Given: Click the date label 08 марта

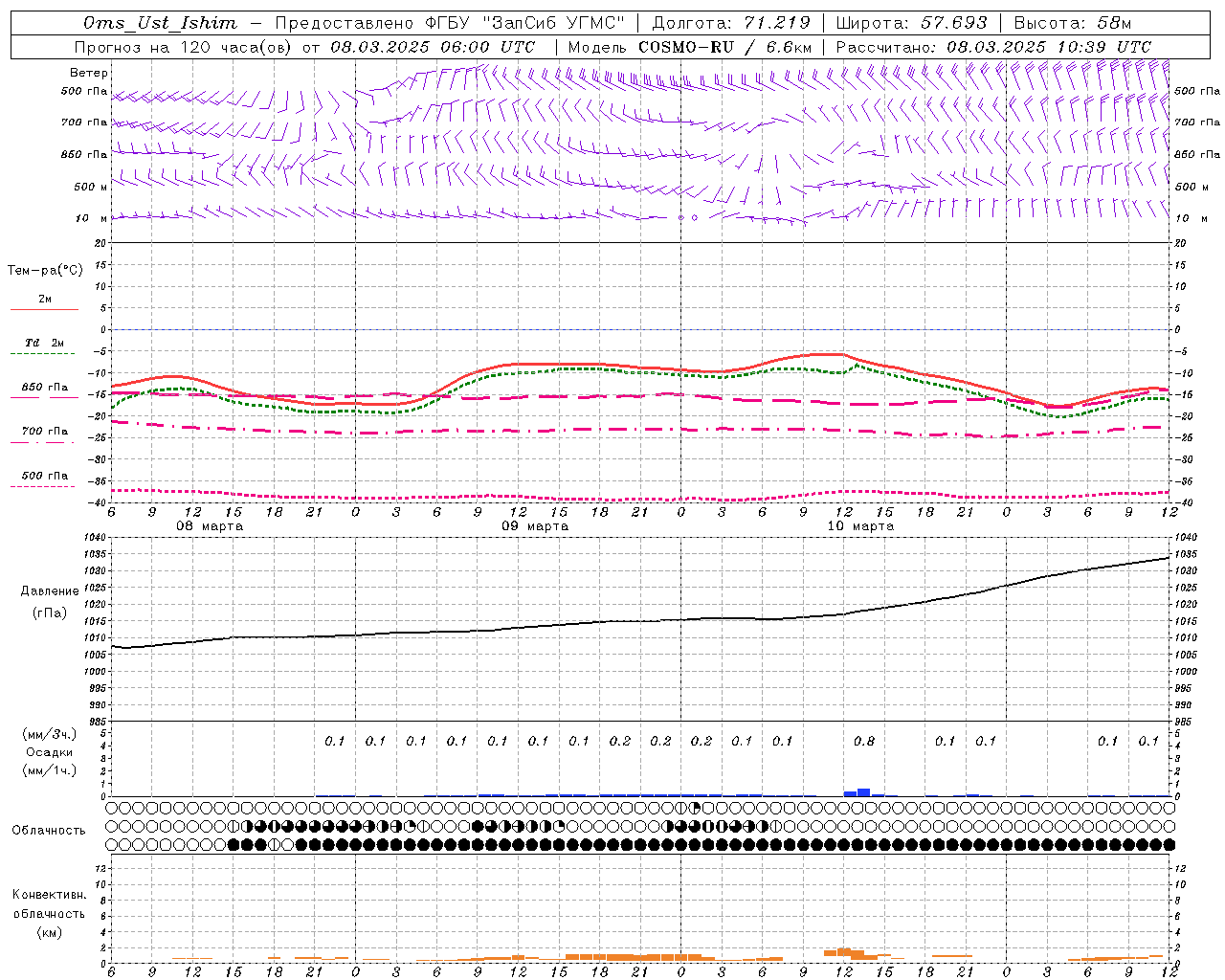Looking at the screenshot, I should click(210, 525).
